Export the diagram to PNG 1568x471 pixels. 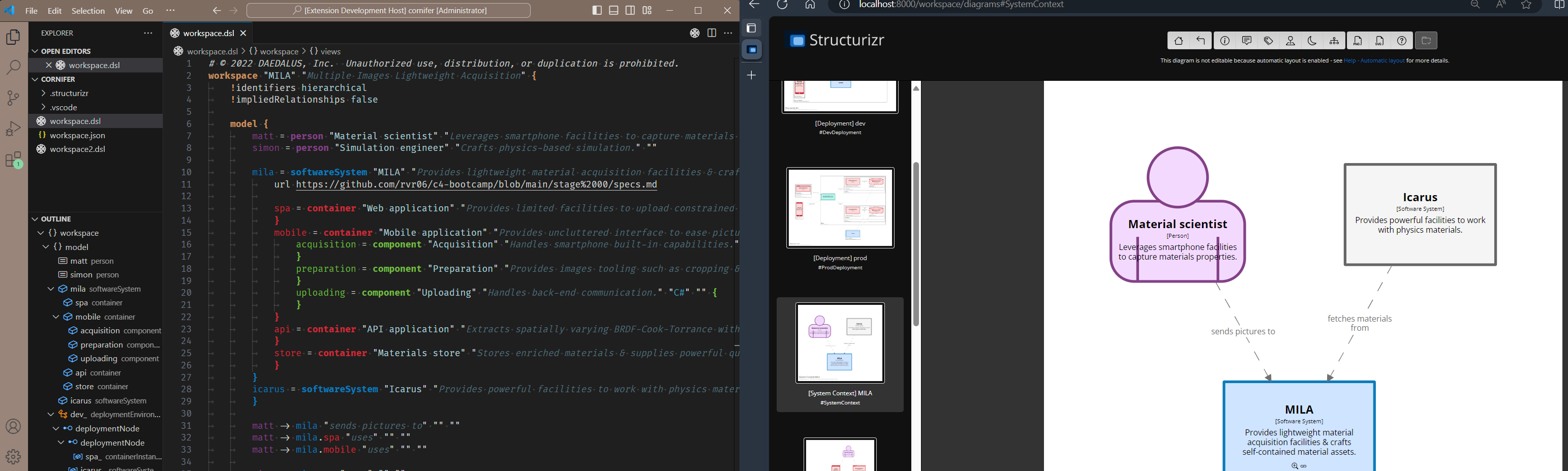[1358, 41]
